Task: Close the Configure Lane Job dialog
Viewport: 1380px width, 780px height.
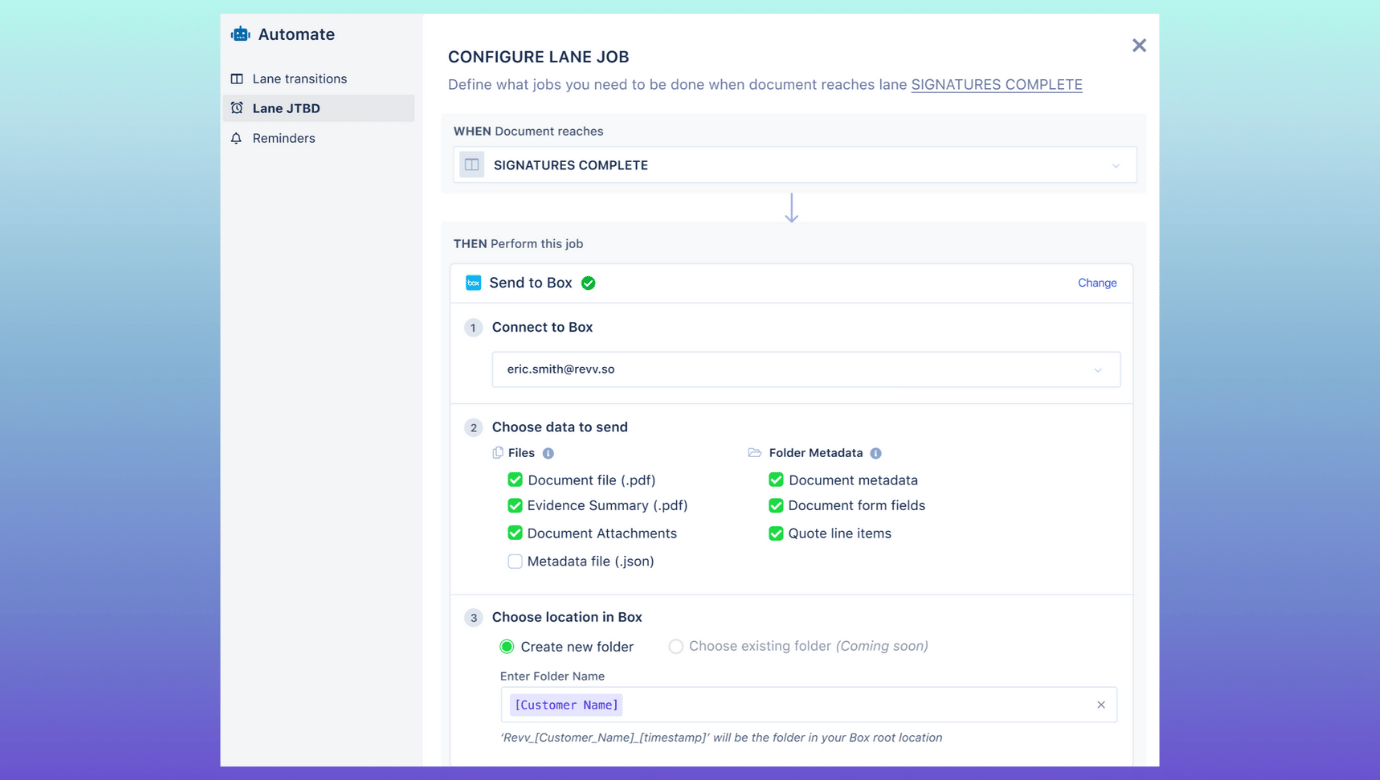Action: (x=1139, y=45)
